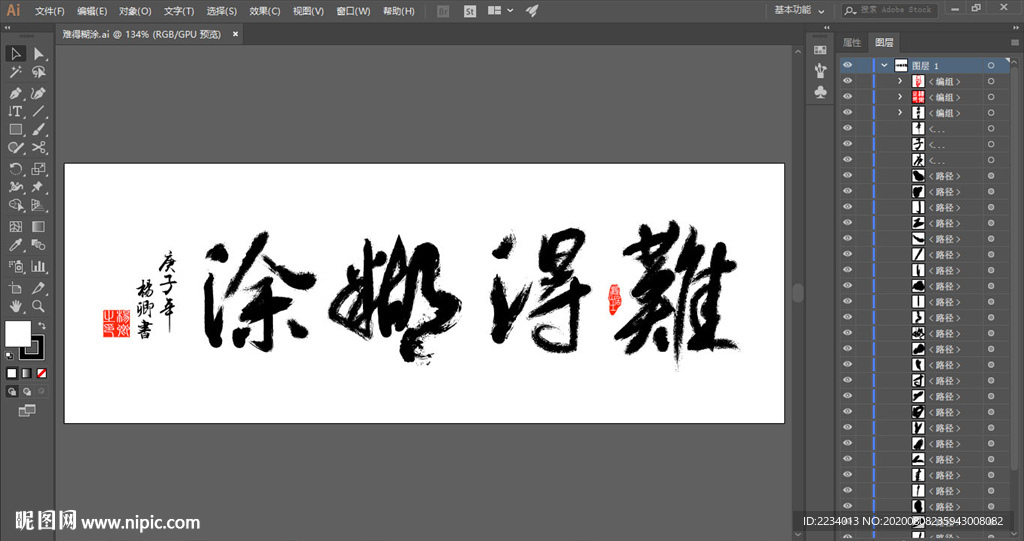1024x541 pixels.
Task: Open the 窗口(W) menu
Action: point(353,11)
